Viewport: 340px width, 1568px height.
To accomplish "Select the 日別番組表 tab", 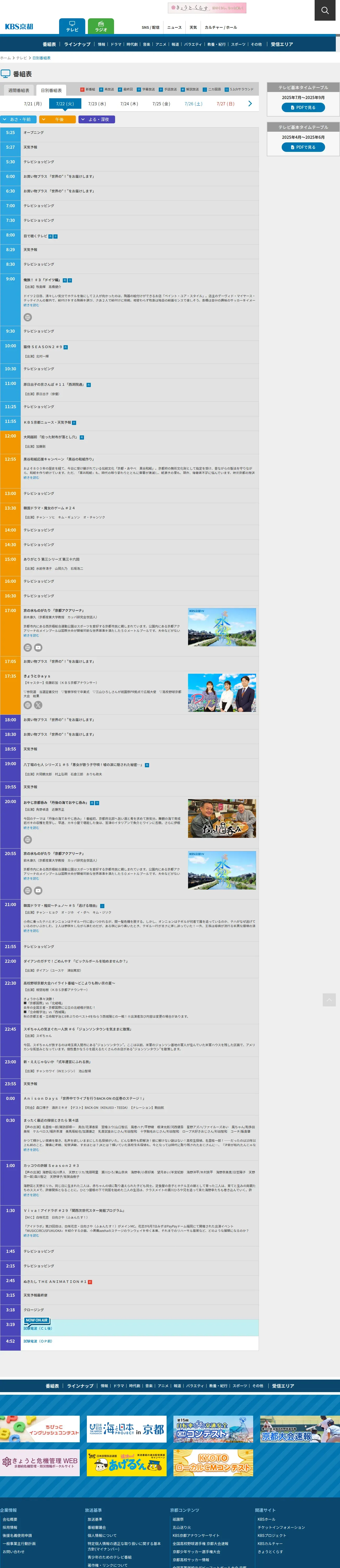I will [51, 91].
